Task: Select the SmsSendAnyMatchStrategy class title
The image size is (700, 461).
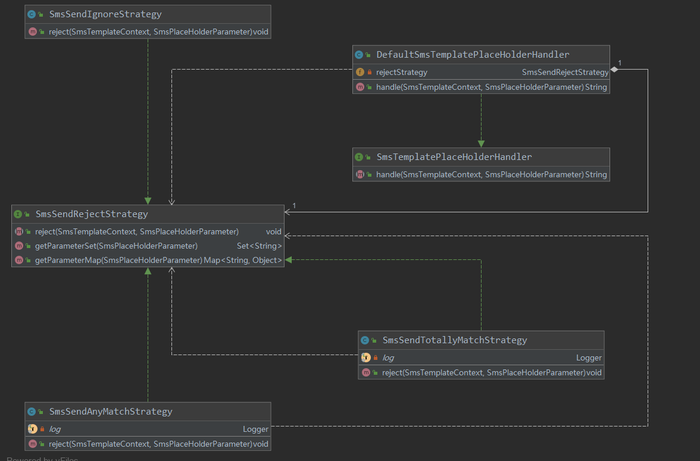Action: 110,411
